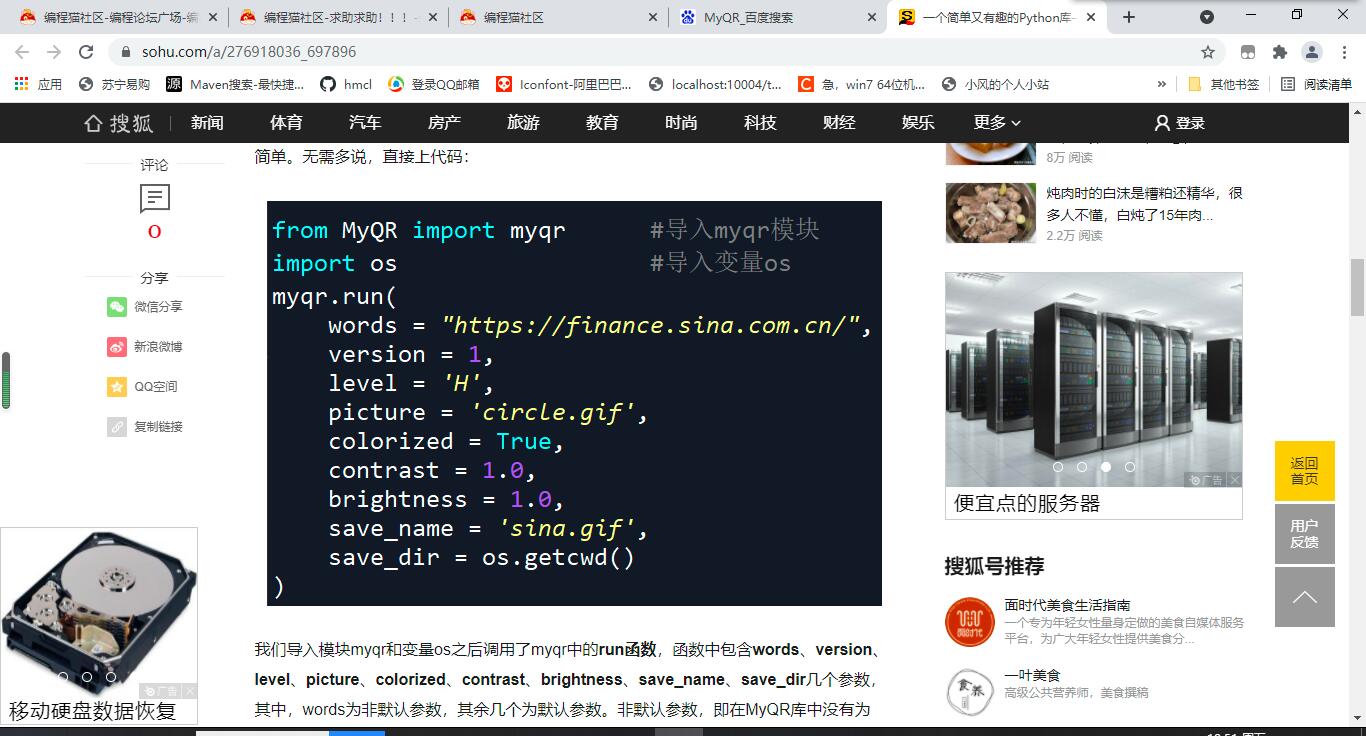Open the Chrome extensions puzzle menu
Image resolution: width=1366 pixels, height=736 pixels.
point(1279,52)
